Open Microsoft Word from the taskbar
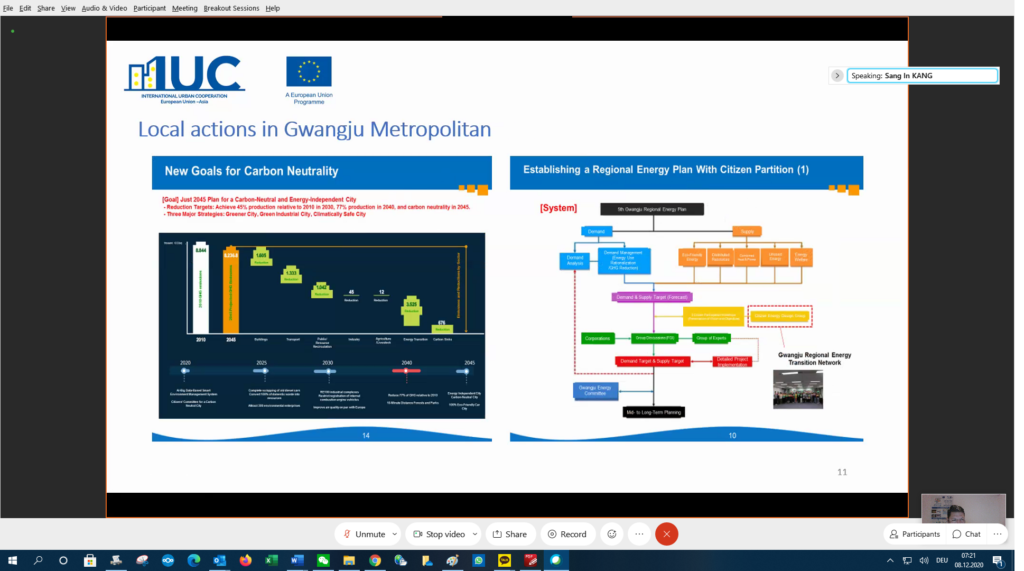 (297, 561)
